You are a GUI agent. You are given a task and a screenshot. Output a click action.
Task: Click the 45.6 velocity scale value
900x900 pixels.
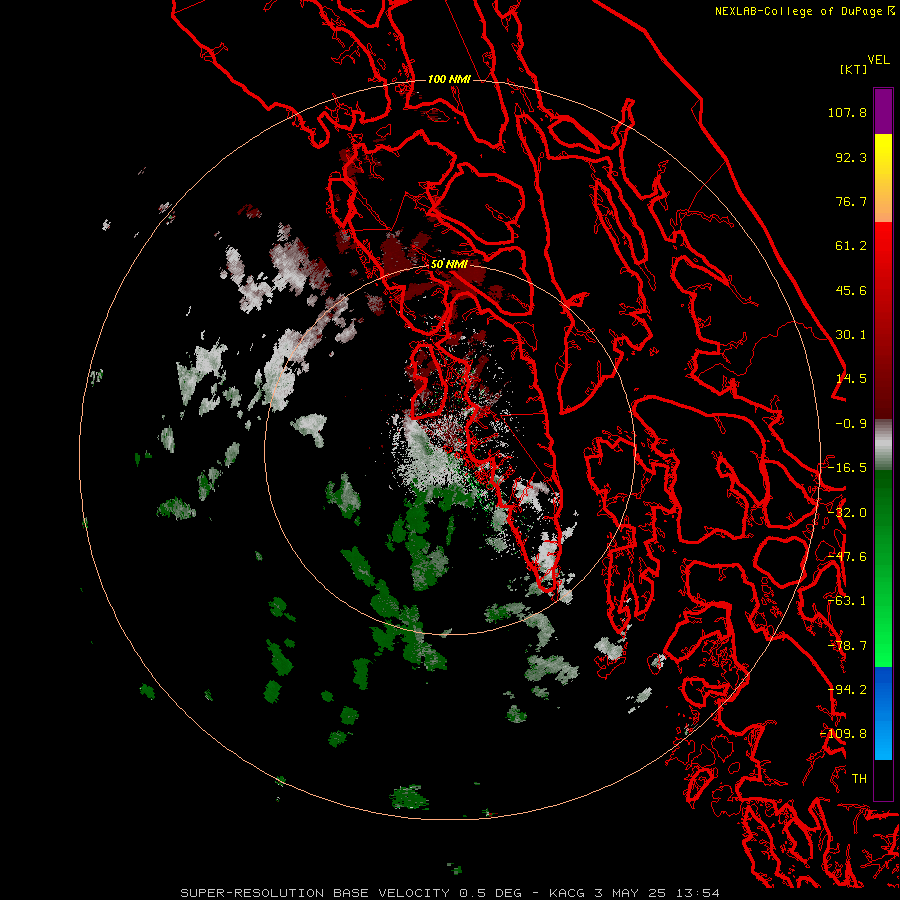coord(851,290)
